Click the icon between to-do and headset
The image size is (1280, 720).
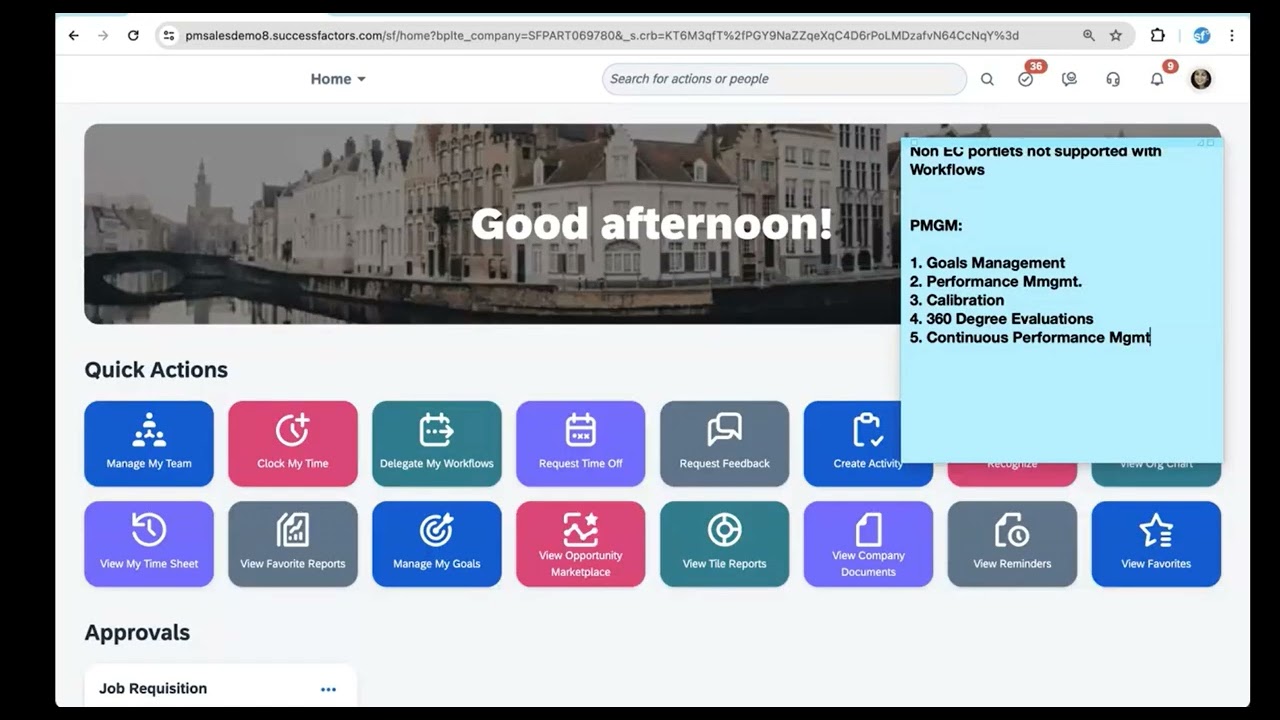click(1069, 79)
